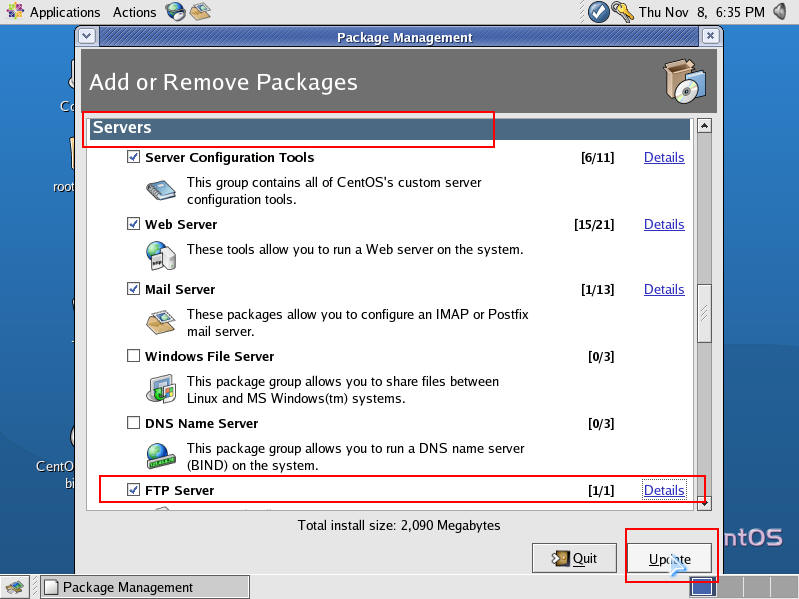The height and width of the screenshot is (599, 799).
Task: Uncheck the FTP Server checkbox
Action: [x=134, y=489]
